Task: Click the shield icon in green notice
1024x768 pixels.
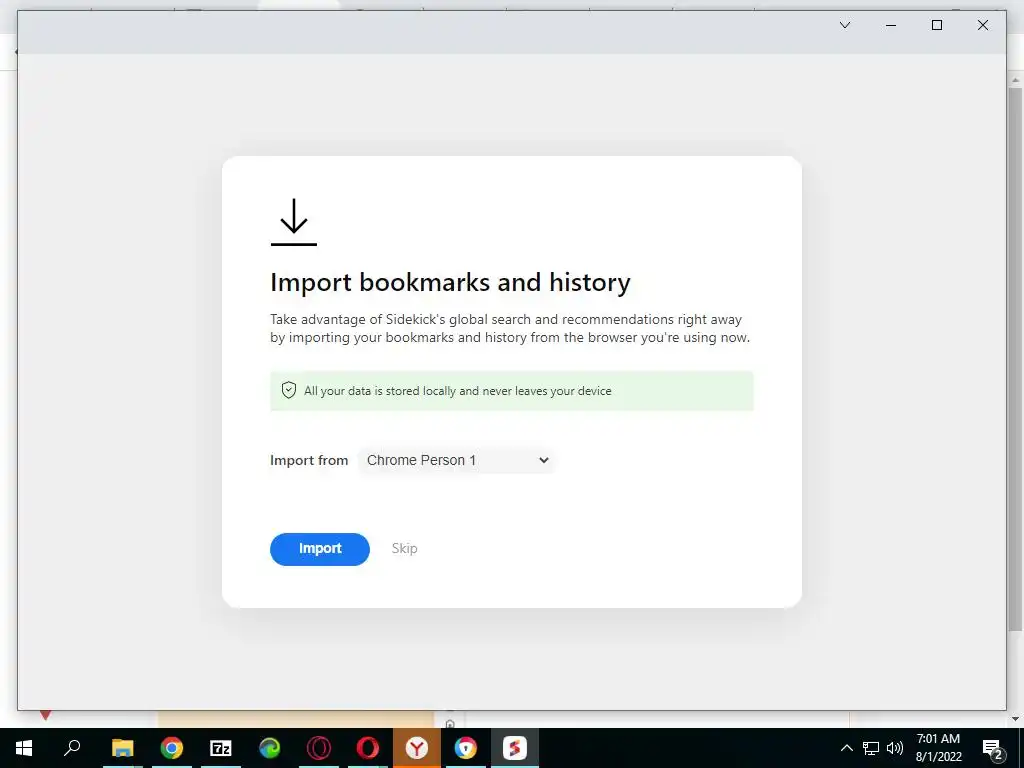Action: [289, 391]
